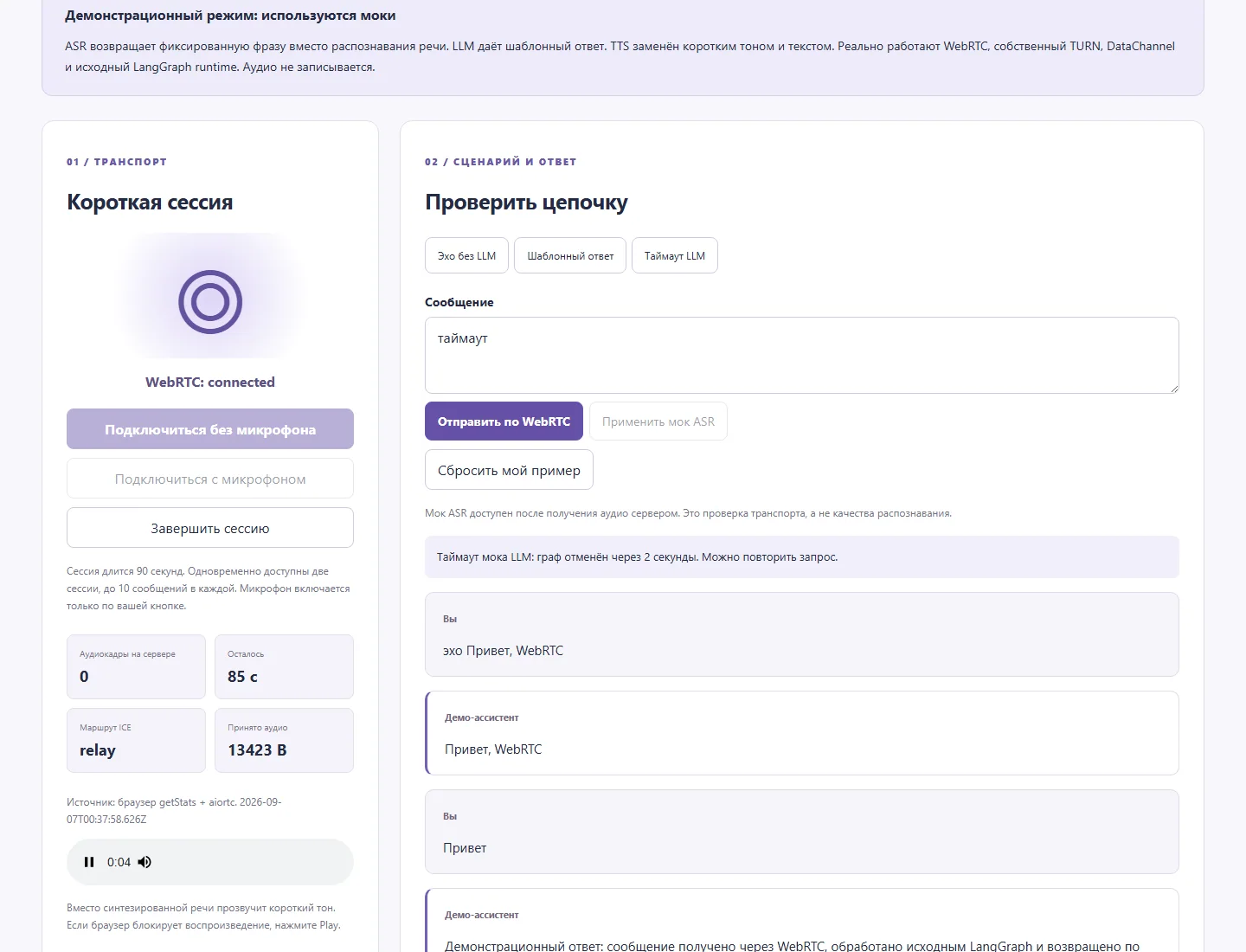Click the 'Принято аудио' bytes card

(x=284, y=740)
